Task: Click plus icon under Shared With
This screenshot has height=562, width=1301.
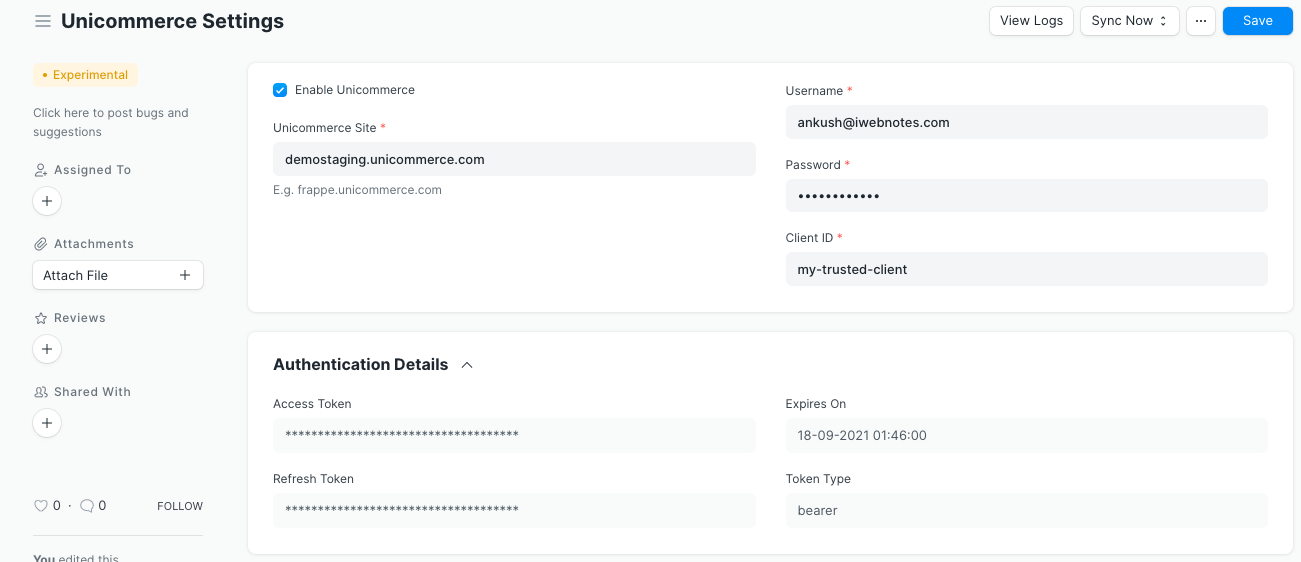Action: point(47,423)
